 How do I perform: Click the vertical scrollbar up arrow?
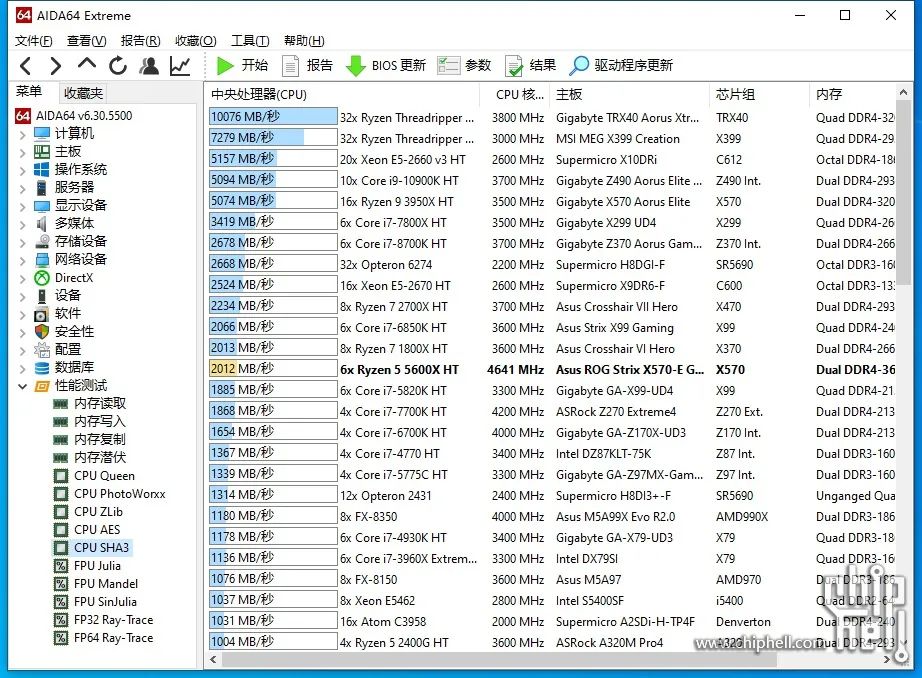pyautogui.click(x=904, y=92)
